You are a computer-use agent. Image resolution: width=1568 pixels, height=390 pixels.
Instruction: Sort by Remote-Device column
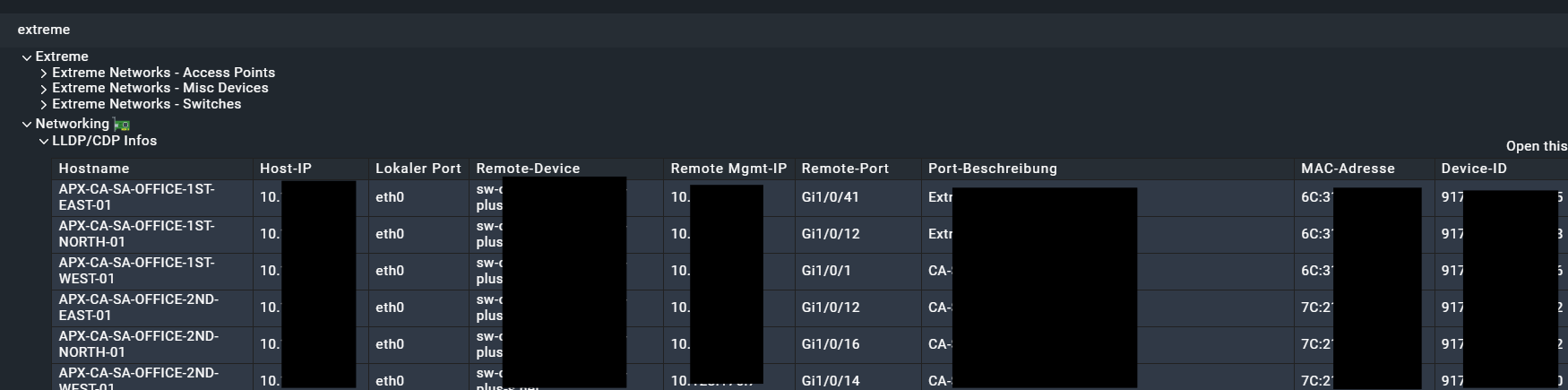(x=528, y=169)
